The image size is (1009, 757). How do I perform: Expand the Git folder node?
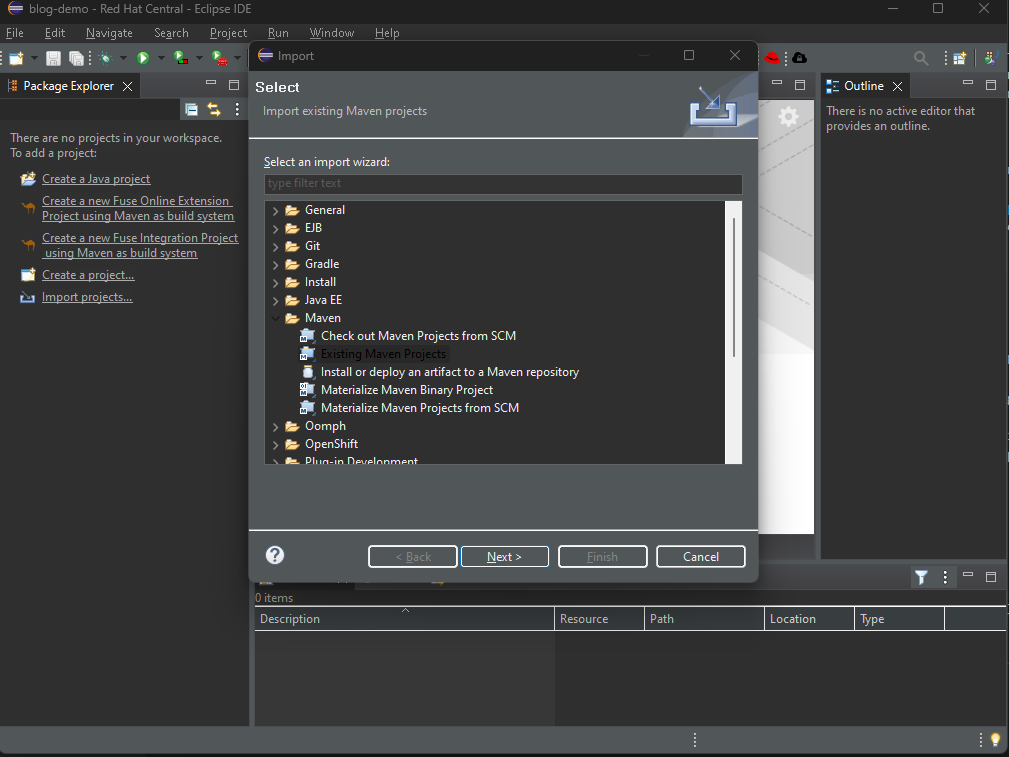click(x=275, y=247)
